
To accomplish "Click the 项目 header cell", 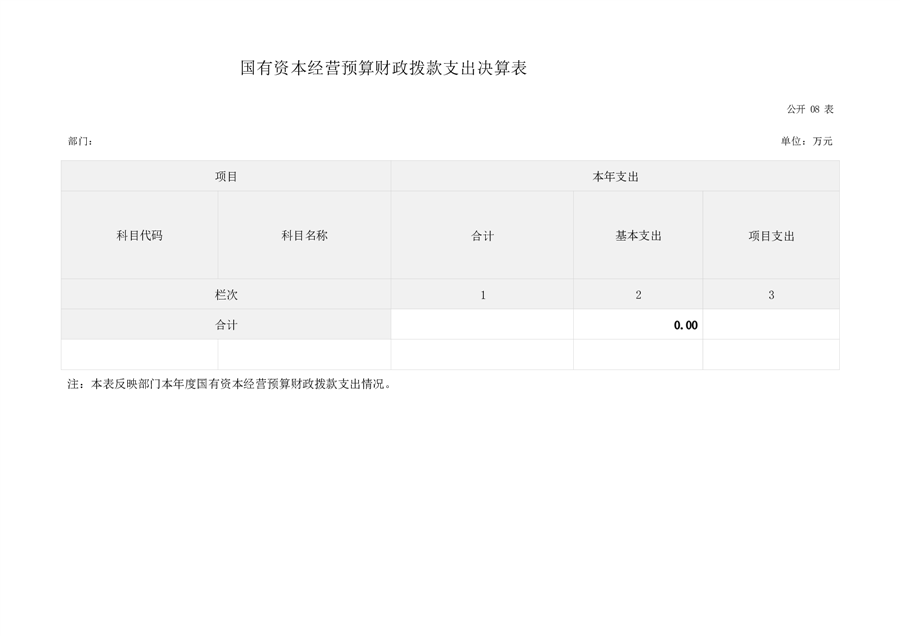I will (x=226, y=176).
